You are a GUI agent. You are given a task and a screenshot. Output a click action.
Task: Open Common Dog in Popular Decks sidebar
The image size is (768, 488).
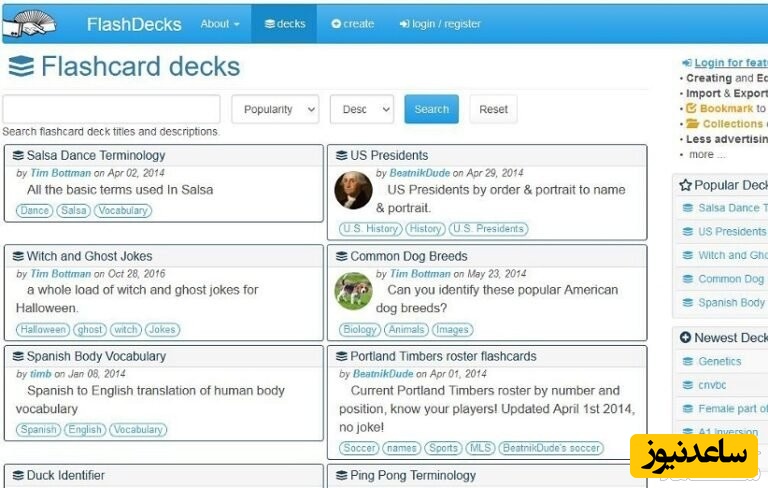point(731,279)
